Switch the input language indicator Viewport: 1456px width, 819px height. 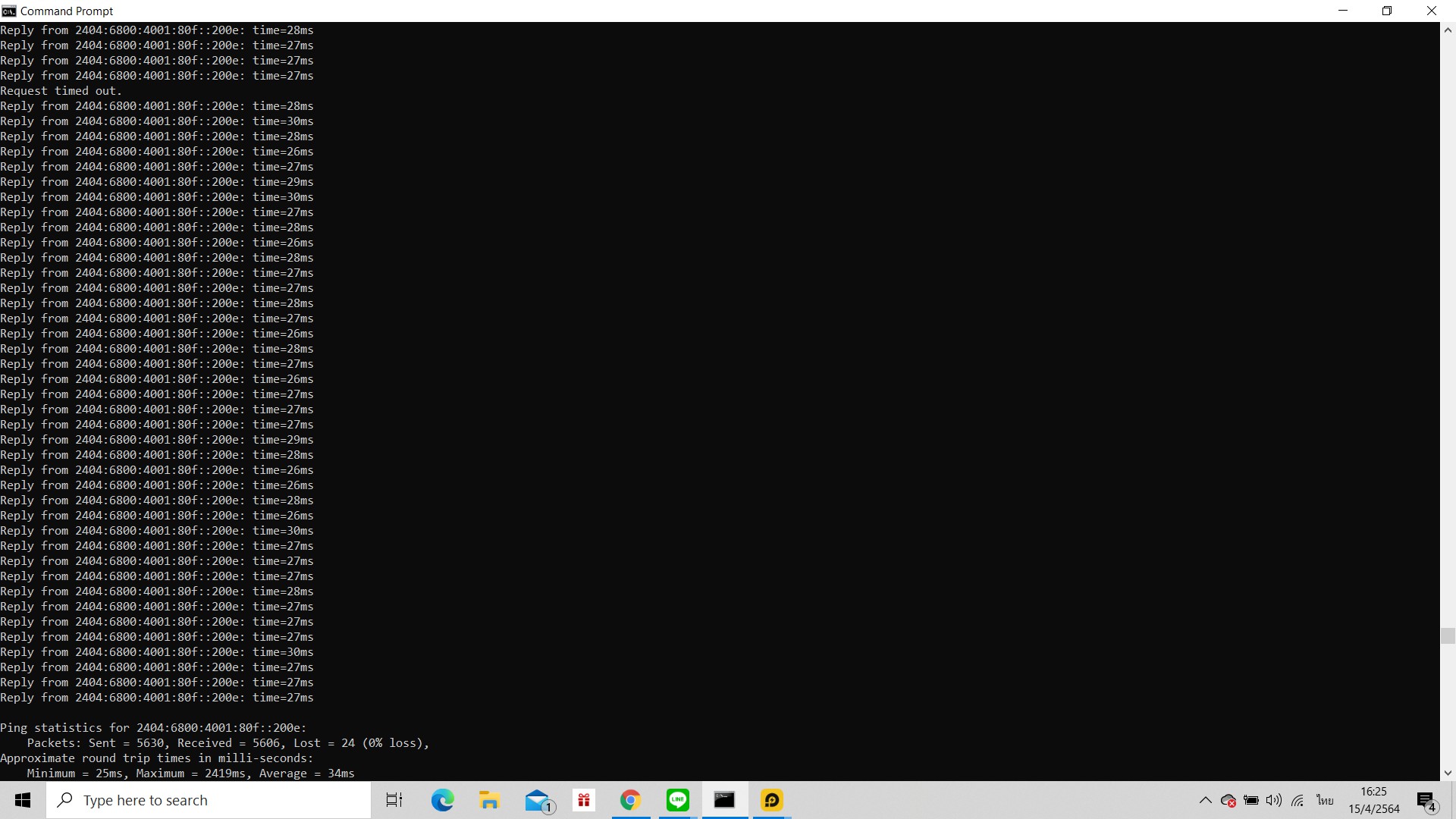[x=1325, y=800]
